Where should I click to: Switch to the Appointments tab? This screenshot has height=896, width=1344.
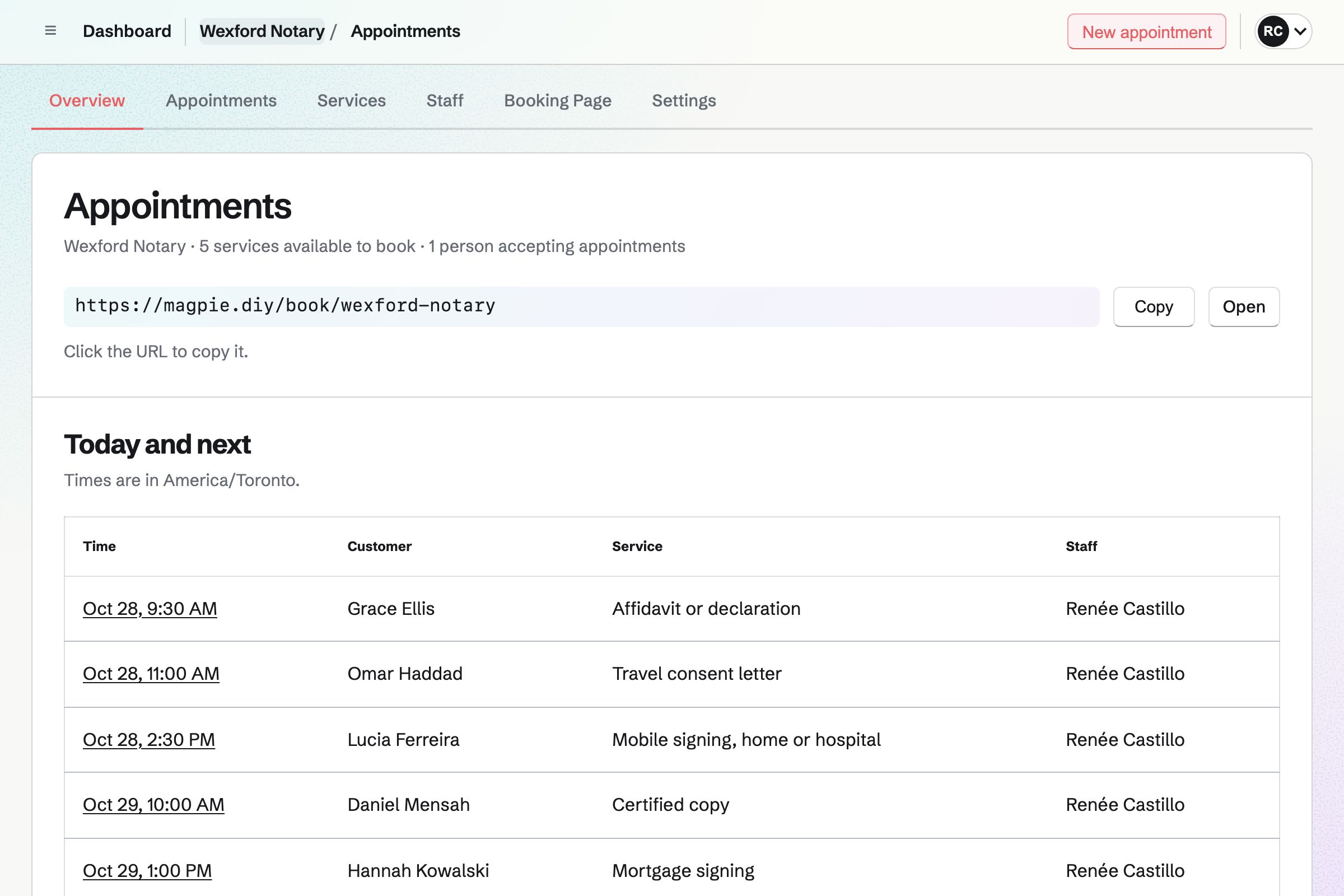pyautogui.click(x=221, y=101)
